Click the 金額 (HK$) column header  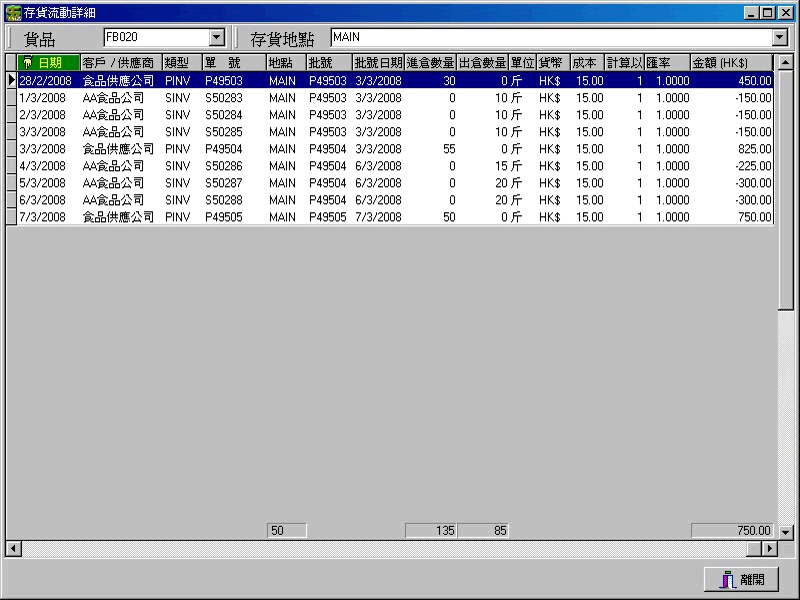[x=730, y=63]
